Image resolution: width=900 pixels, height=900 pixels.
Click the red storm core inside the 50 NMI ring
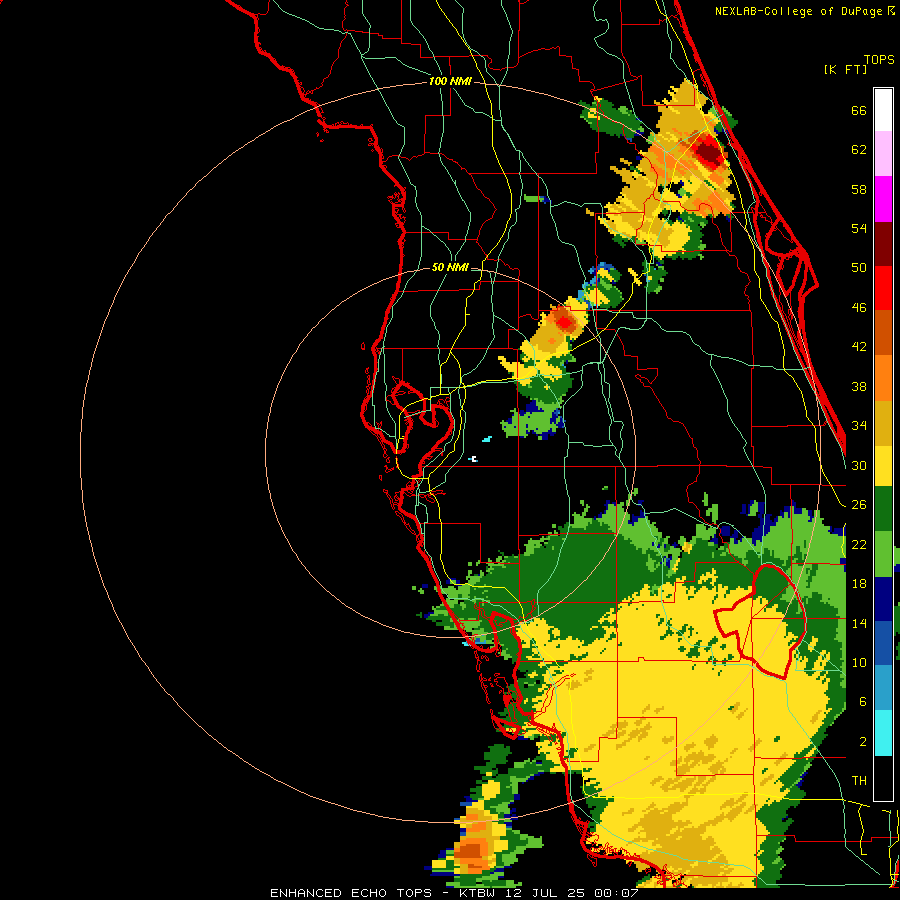click(x=565, y=322)
